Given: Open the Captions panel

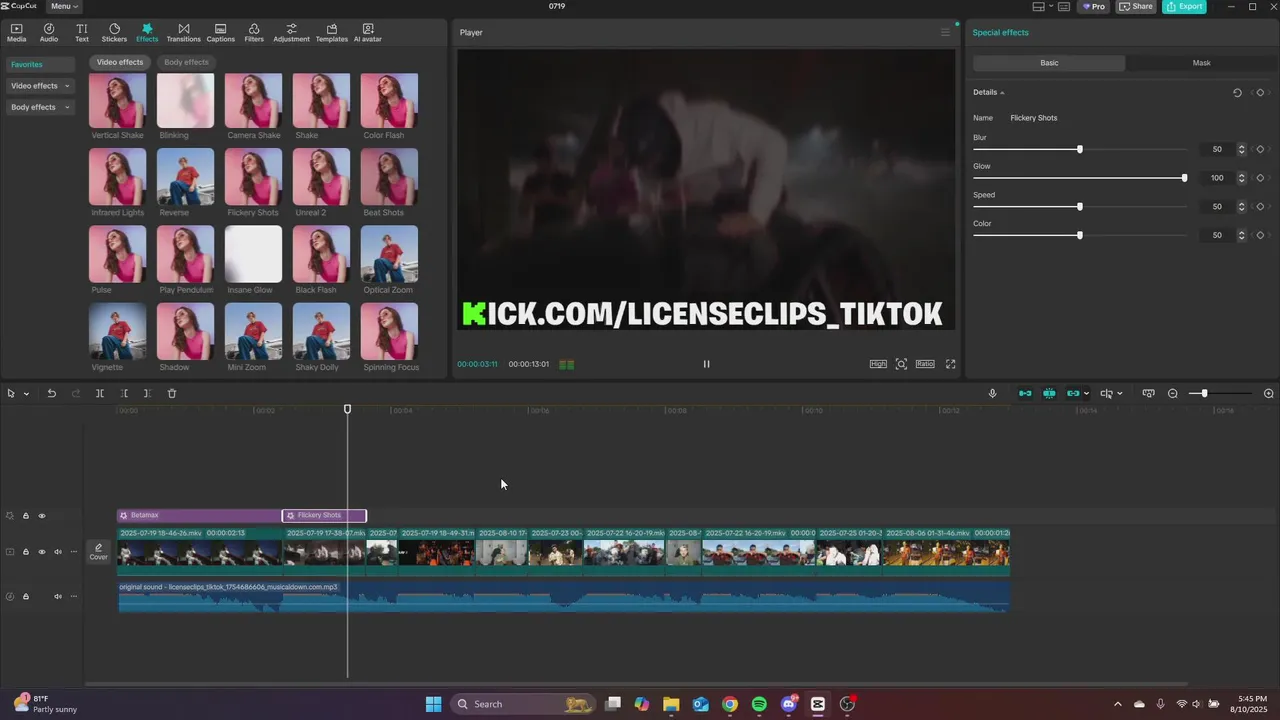Looking at the screenshot, I should click(220, 33).
